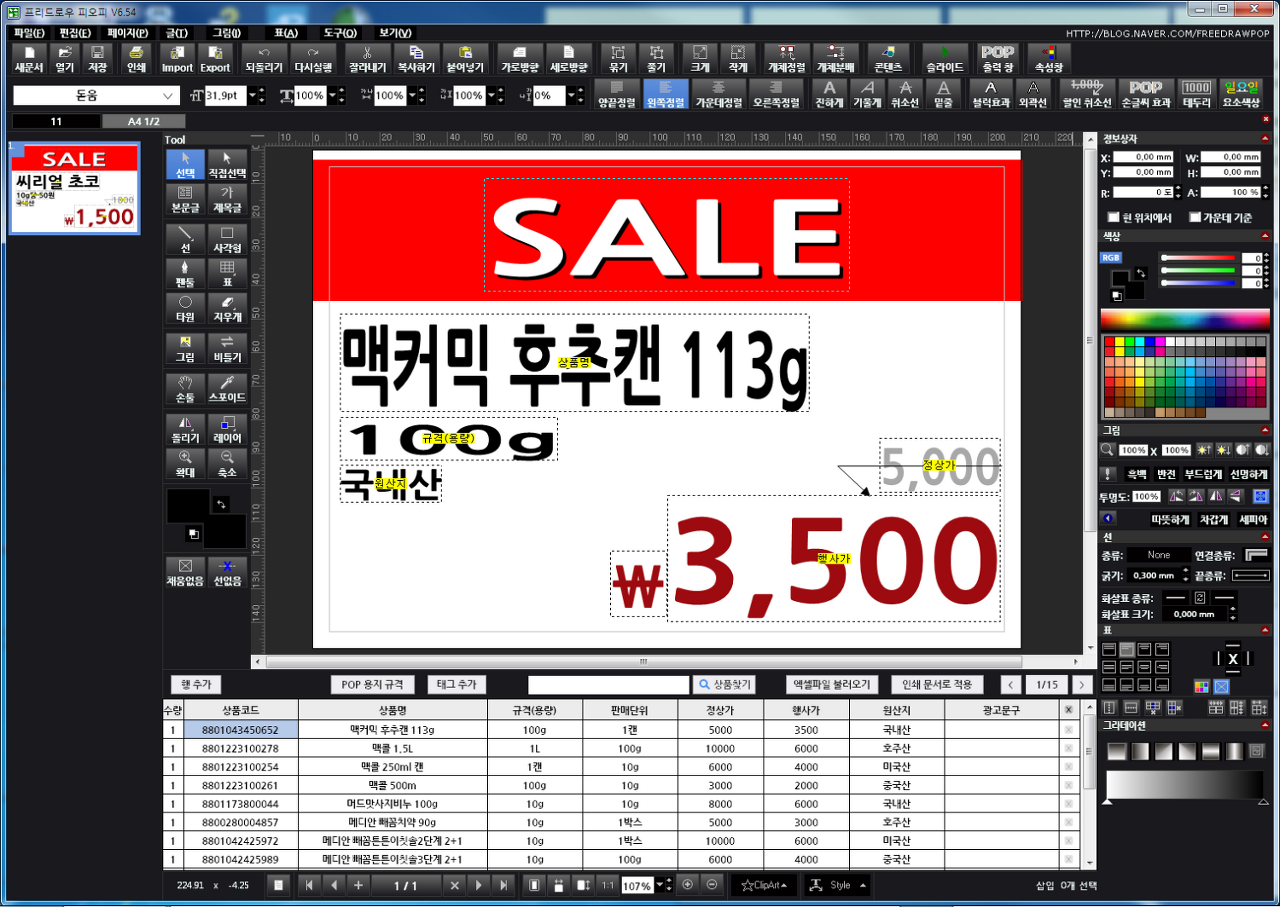
Task: Click the POP 용지 규격 button
Action: pyautogui.click(x=372, y=685)
